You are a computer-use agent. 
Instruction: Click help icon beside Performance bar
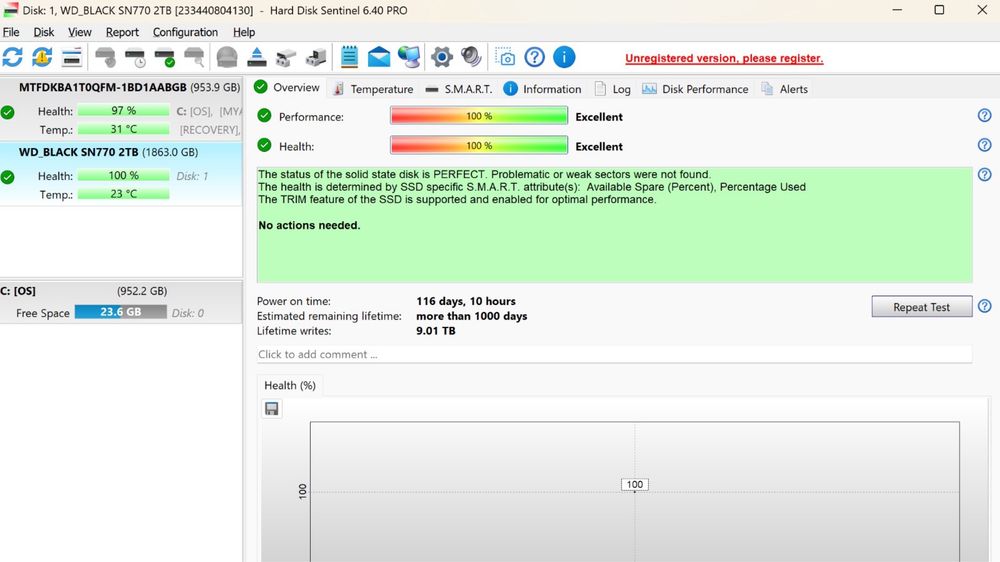pos(985,115)
